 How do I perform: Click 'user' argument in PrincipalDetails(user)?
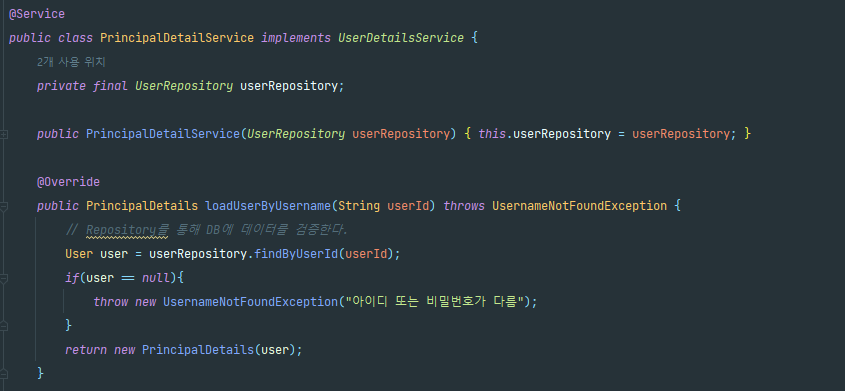275,350
